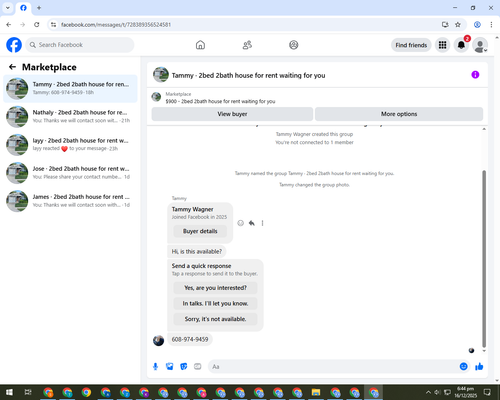Image resolution: width=500 pixels, height=400 pixels.
Task: Go back using the Marketplace arrow
Action: 12,67
